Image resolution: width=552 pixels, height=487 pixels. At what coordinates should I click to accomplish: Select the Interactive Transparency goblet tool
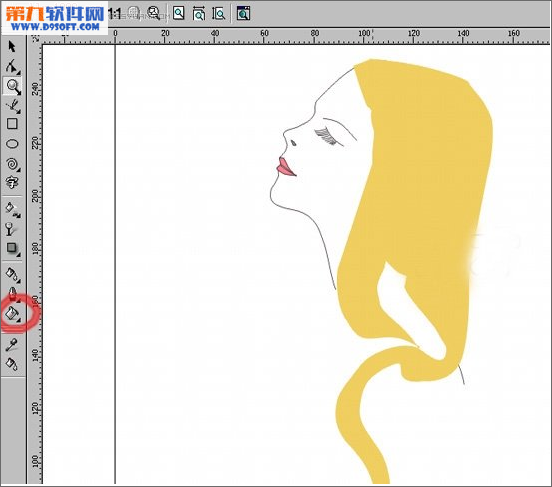coord(11,229)
